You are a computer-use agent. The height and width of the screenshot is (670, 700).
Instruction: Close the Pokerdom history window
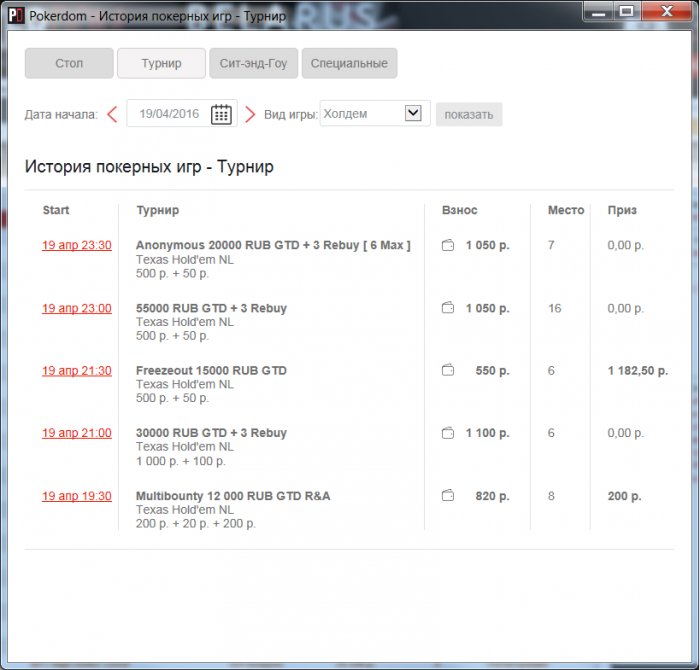tap(667, 11)
